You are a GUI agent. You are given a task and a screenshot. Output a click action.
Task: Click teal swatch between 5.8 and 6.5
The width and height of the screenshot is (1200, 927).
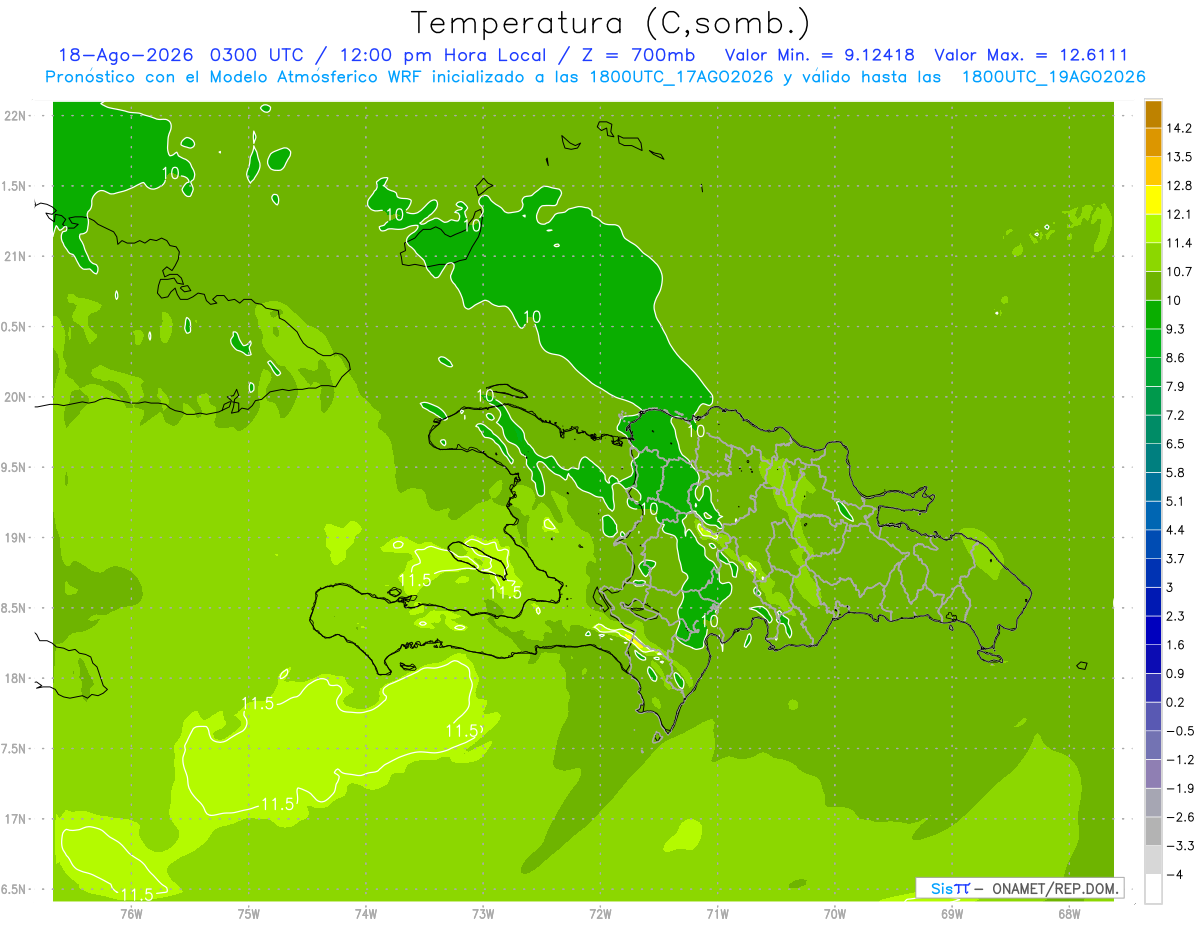pos(1153,458)
